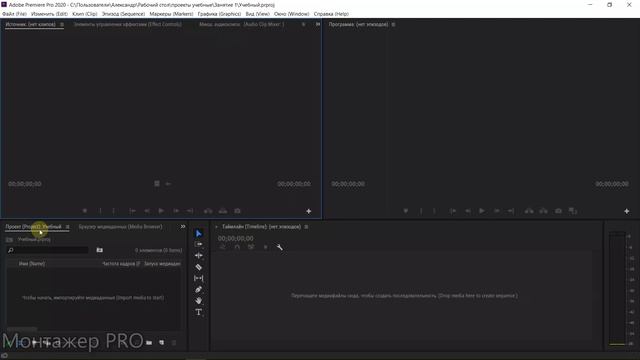Go to In point in Source monitor
640x360 pixels.
132,211
